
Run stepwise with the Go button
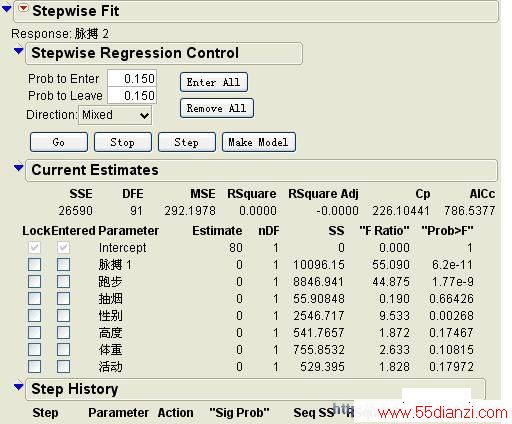click(59, 142)
